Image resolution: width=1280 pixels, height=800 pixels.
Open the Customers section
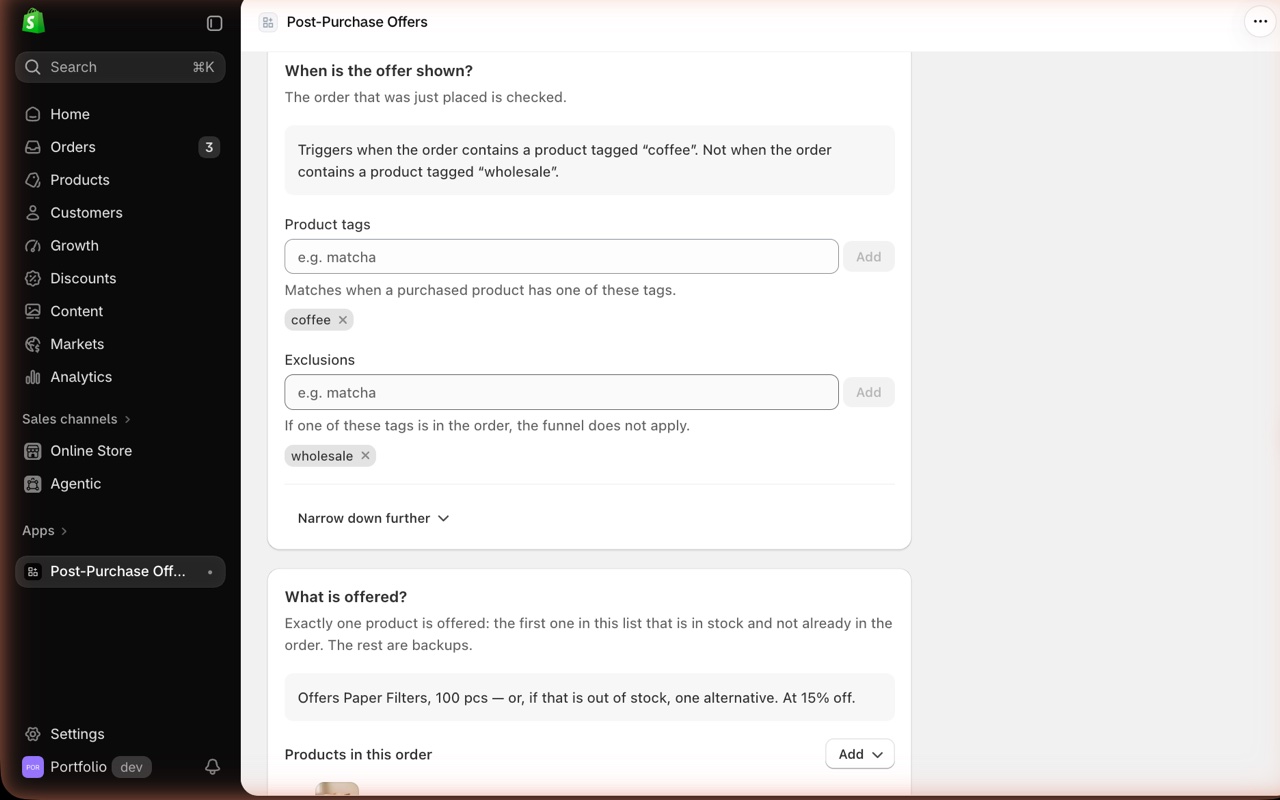(x=120, y=213)
